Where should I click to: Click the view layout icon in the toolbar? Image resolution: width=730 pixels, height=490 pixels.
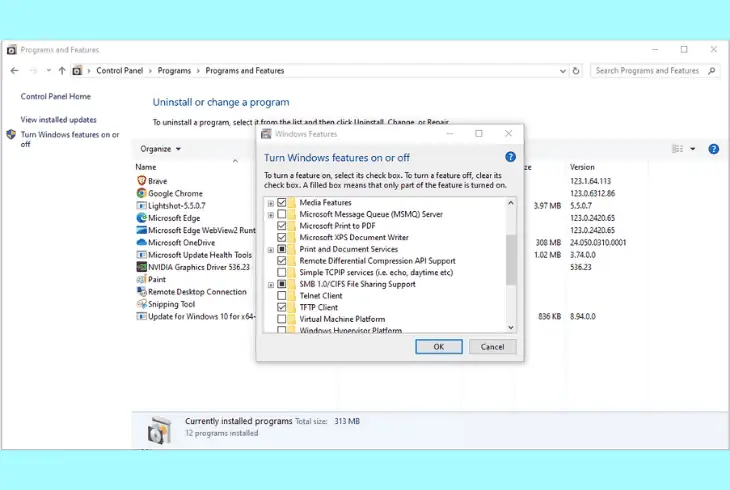(x=677, y=149)
